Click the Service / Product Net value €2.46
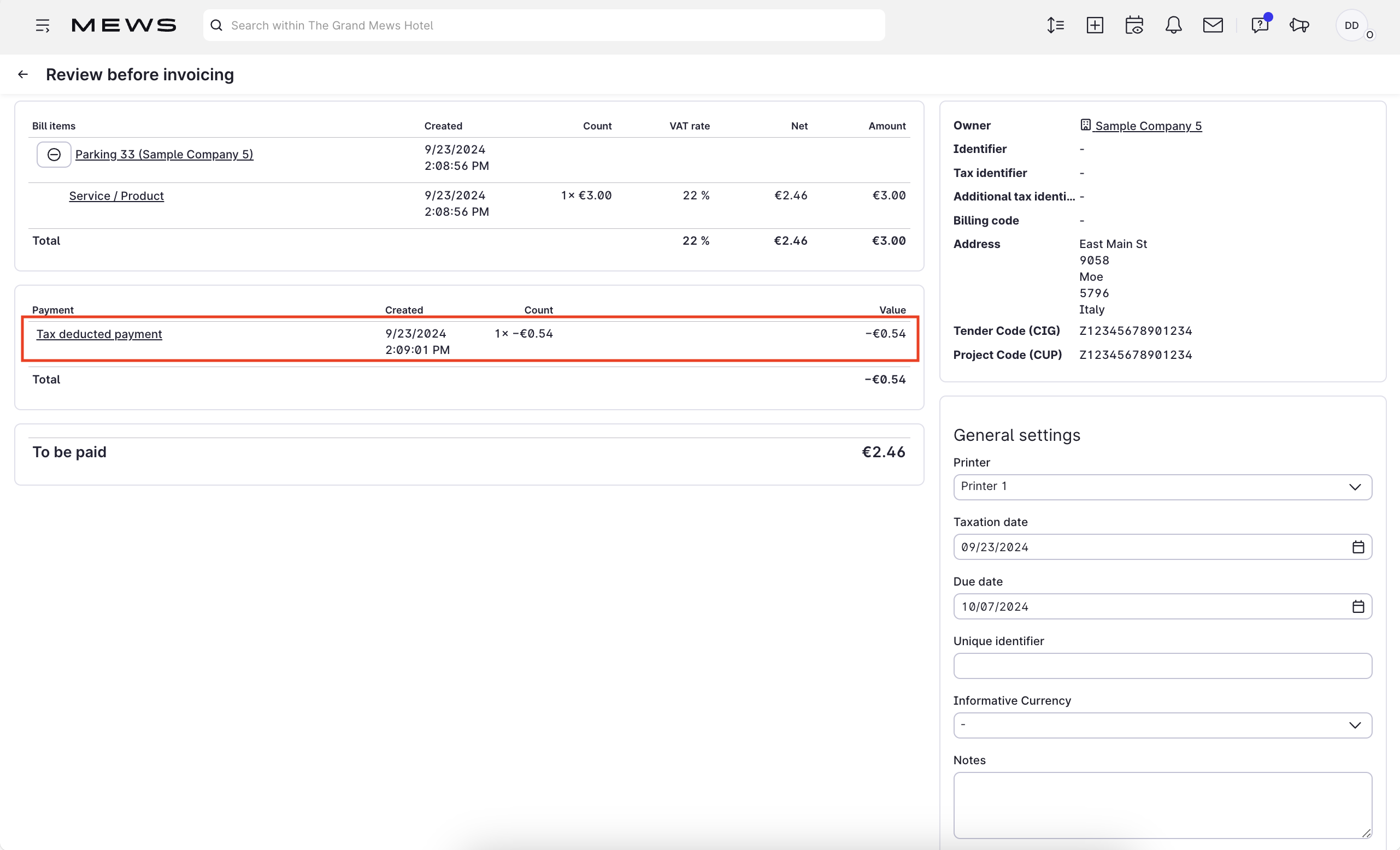 pos(791,196)
